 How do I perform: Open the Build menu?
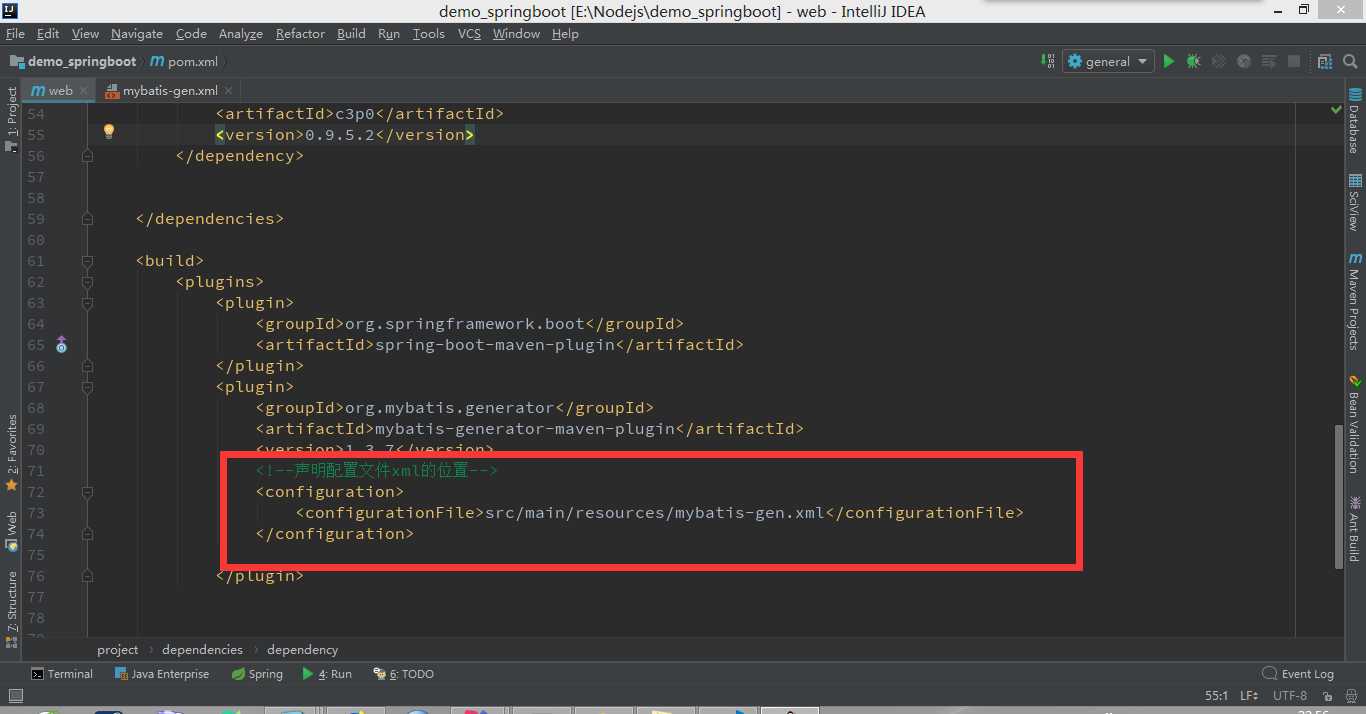click(351, 33)
